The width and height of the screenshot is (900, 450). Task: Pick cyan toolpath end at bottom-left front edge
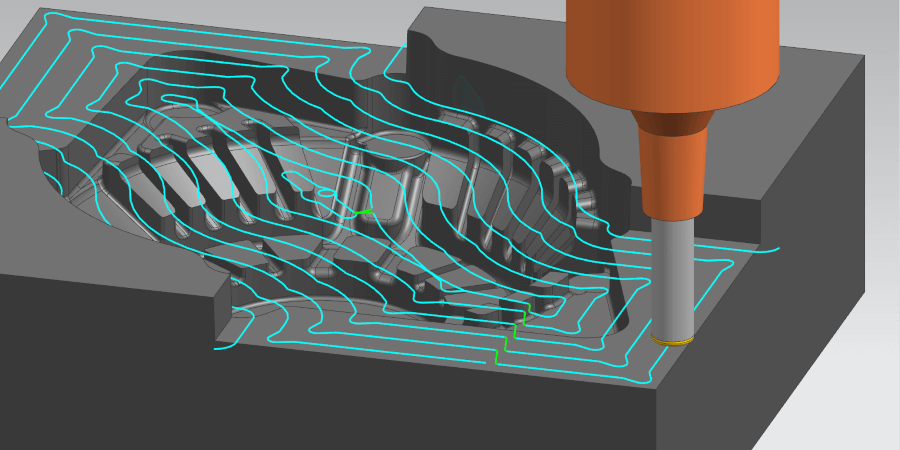[x=217, y=349]
